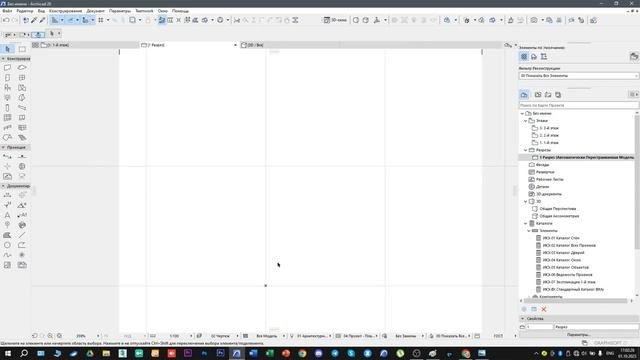Collapse the Свойства panel section

(x=522, y=319)
